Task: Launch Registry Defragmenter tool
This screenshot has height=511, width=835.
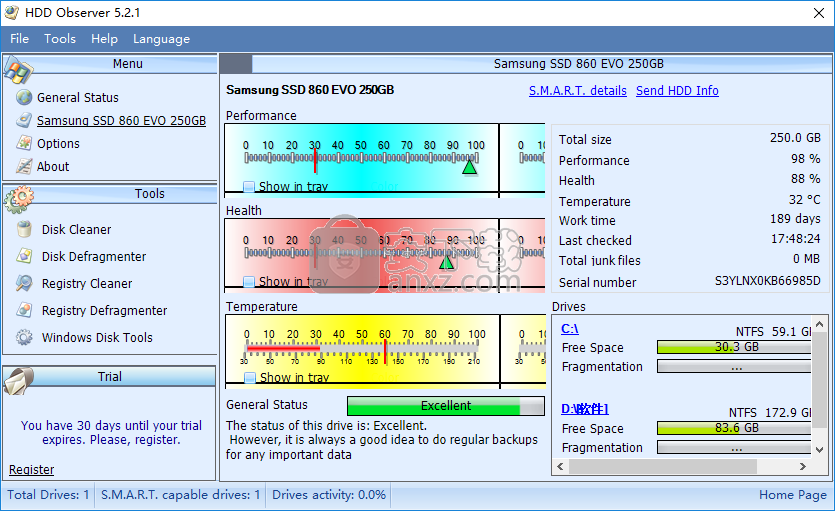Action: [x=104, y=310]
